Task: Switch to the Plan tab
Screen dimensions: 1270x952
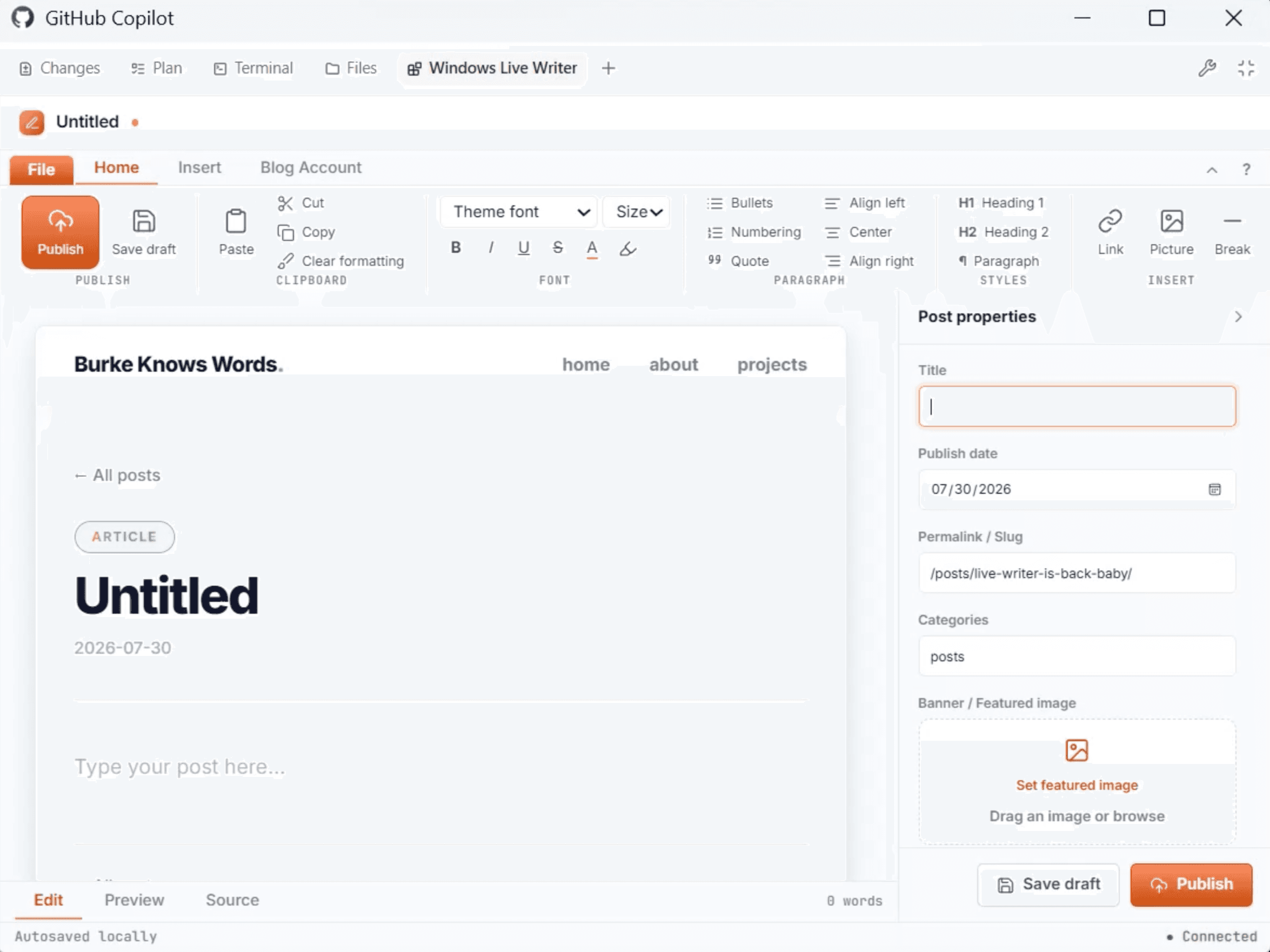Action: 157,68
